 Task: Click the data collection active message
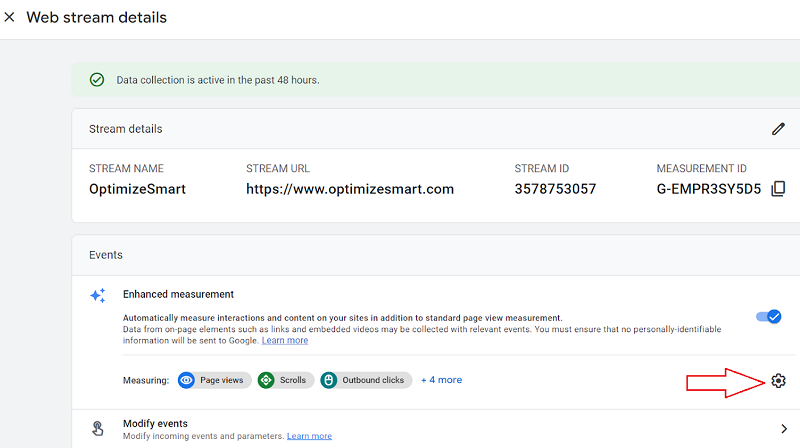click(218, 80)
